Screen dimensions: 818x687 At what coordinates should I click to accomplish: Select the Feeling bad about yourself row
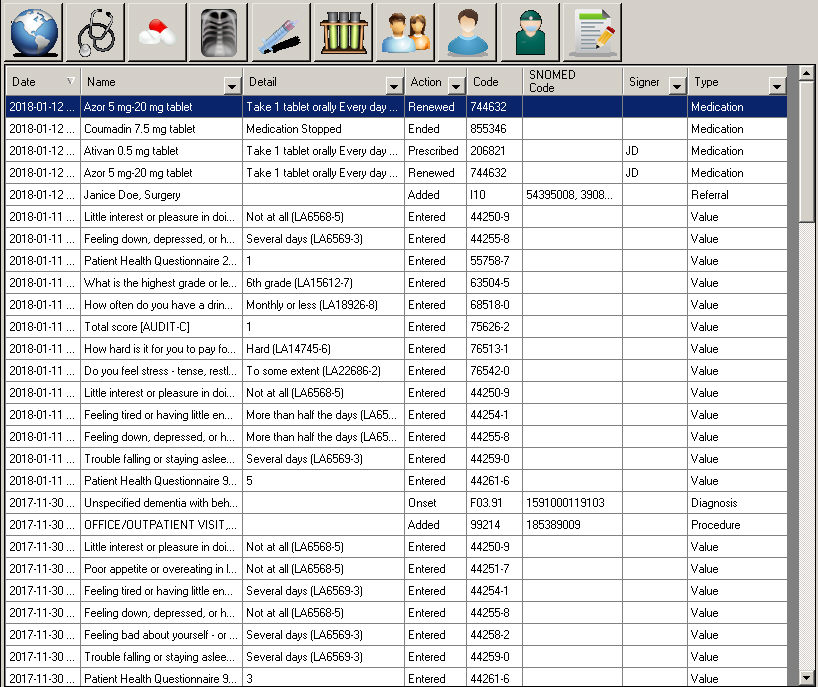[396, 635]
